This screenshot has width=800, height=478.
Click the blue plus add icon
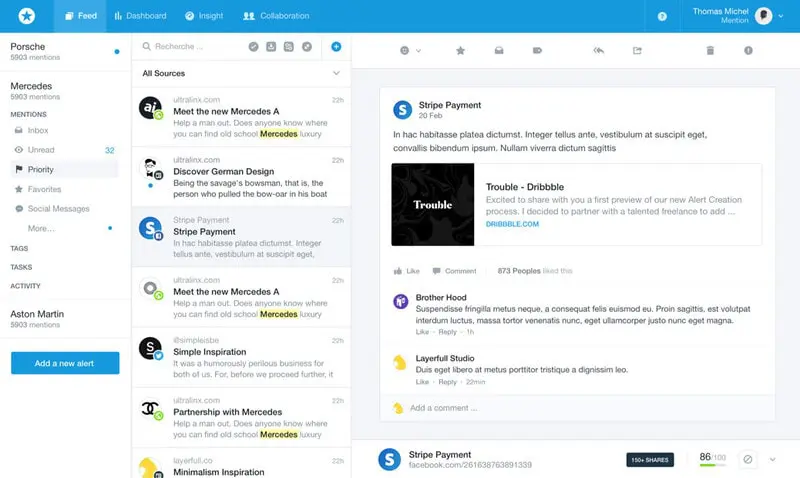tap(336, 46)
